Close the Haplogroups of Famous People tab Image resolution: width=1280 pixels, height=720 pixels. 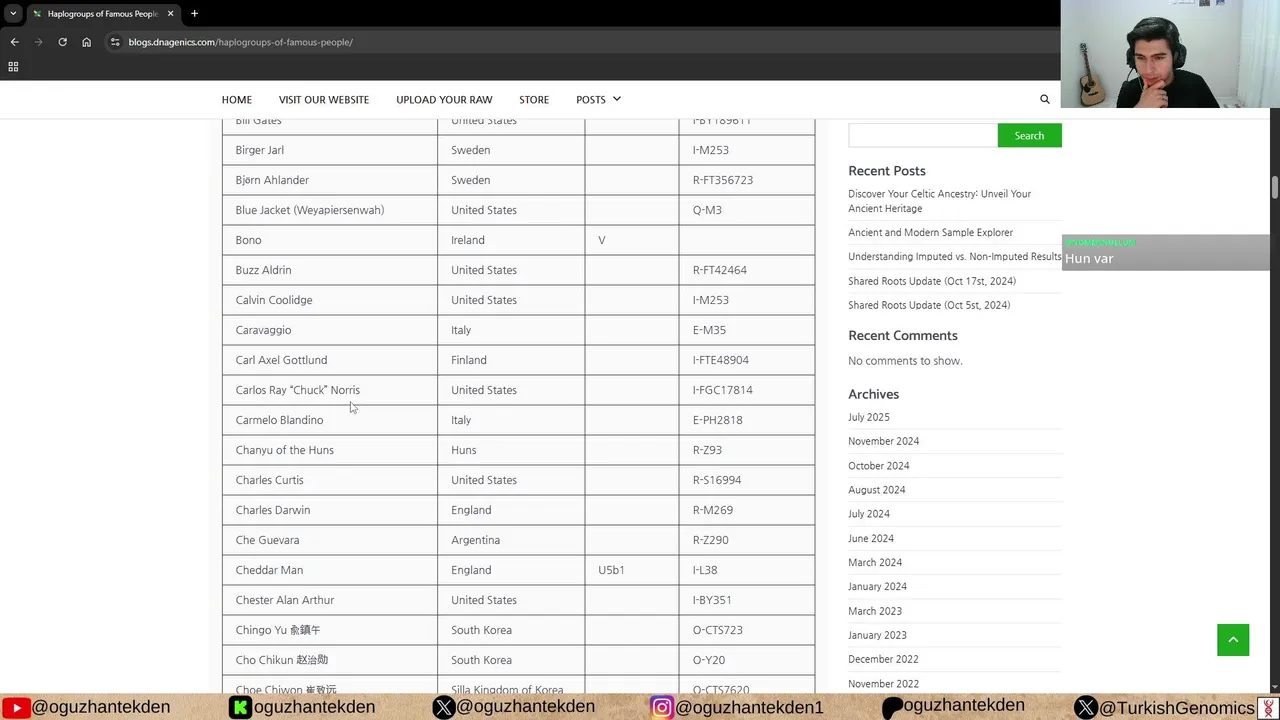coord(170,14)
